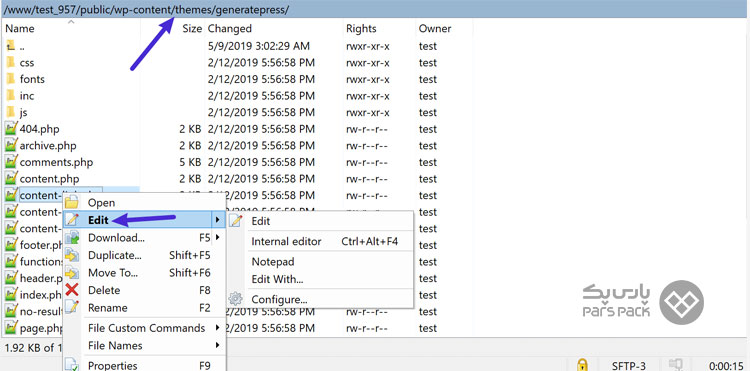Select the content.php file icon
Screen dimensions: 750x371
(x=11, y=179)
